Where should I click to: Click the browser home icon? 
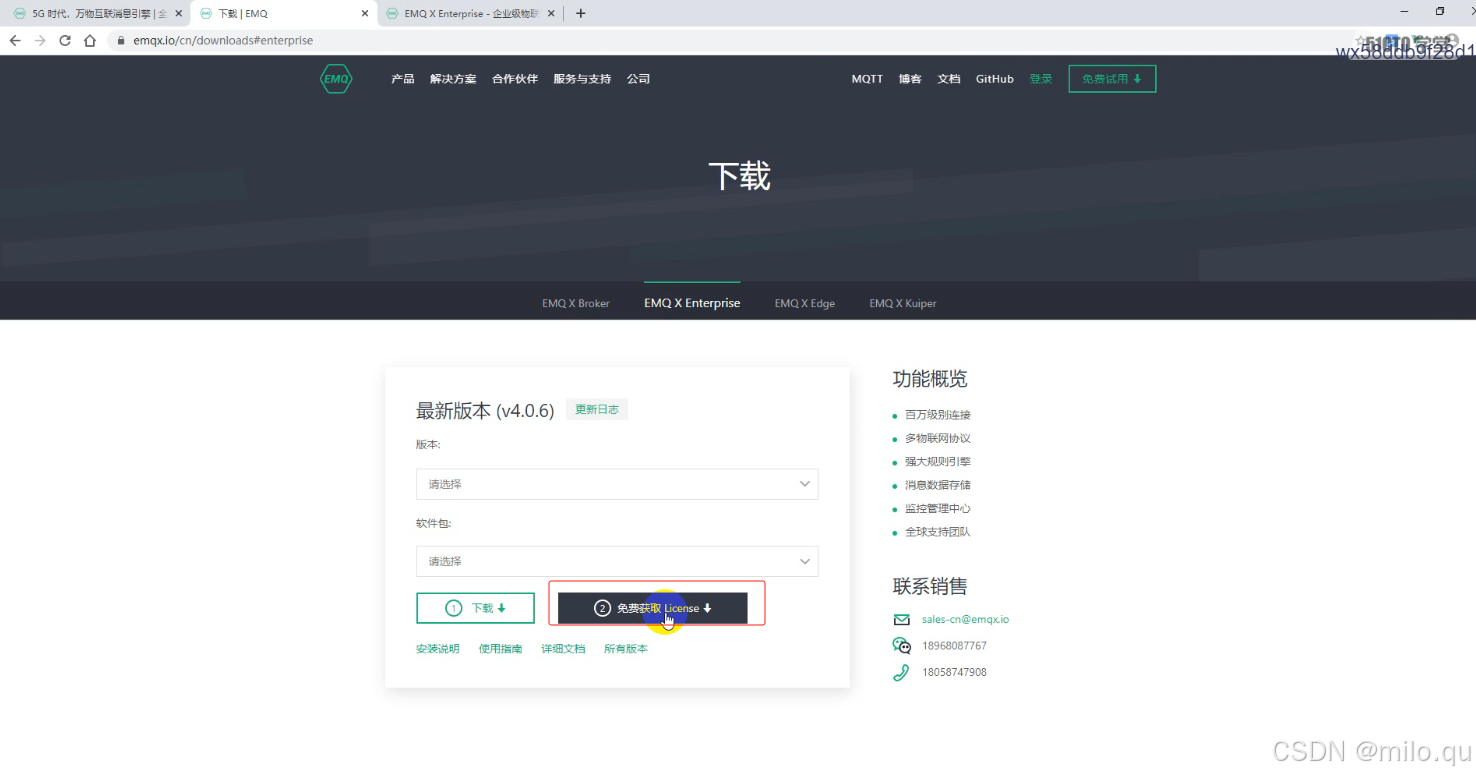(88, 40)
